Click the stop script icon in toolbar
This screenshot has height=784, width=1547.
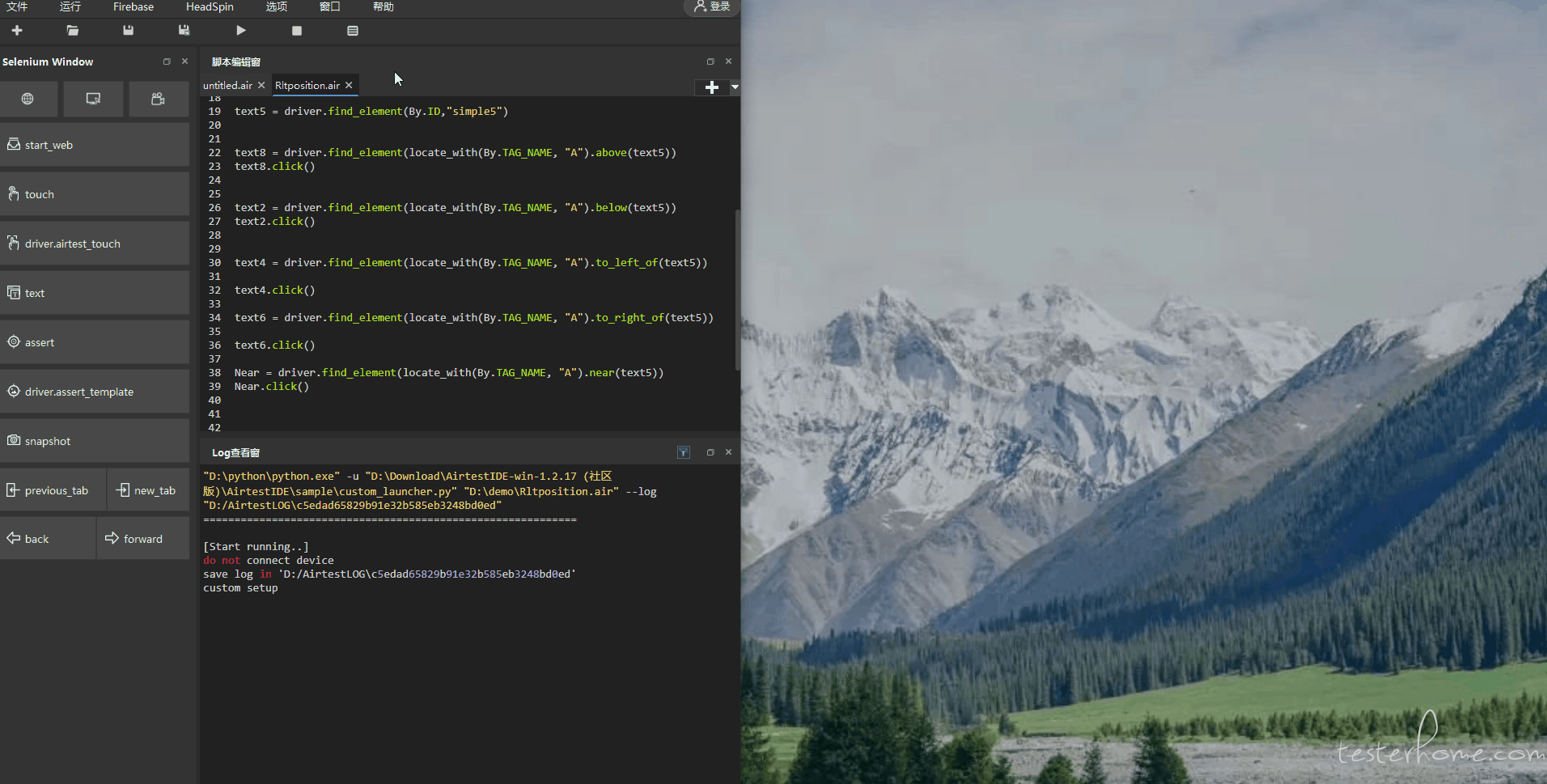297,31
